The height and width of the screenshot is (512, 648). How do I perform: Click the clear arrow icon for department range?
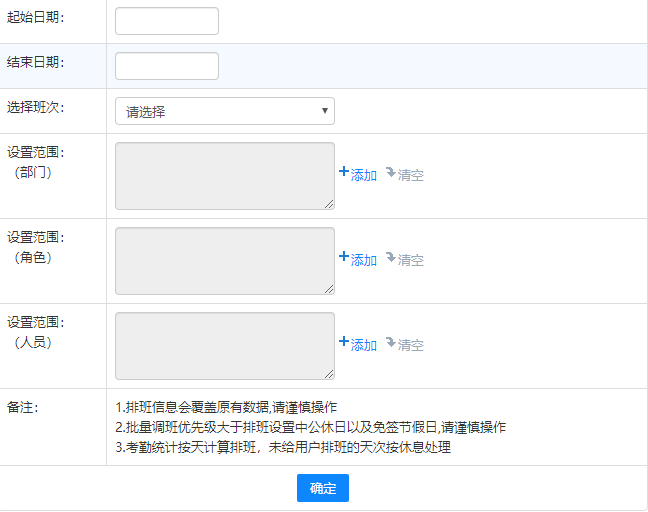(x=391, y=172)
